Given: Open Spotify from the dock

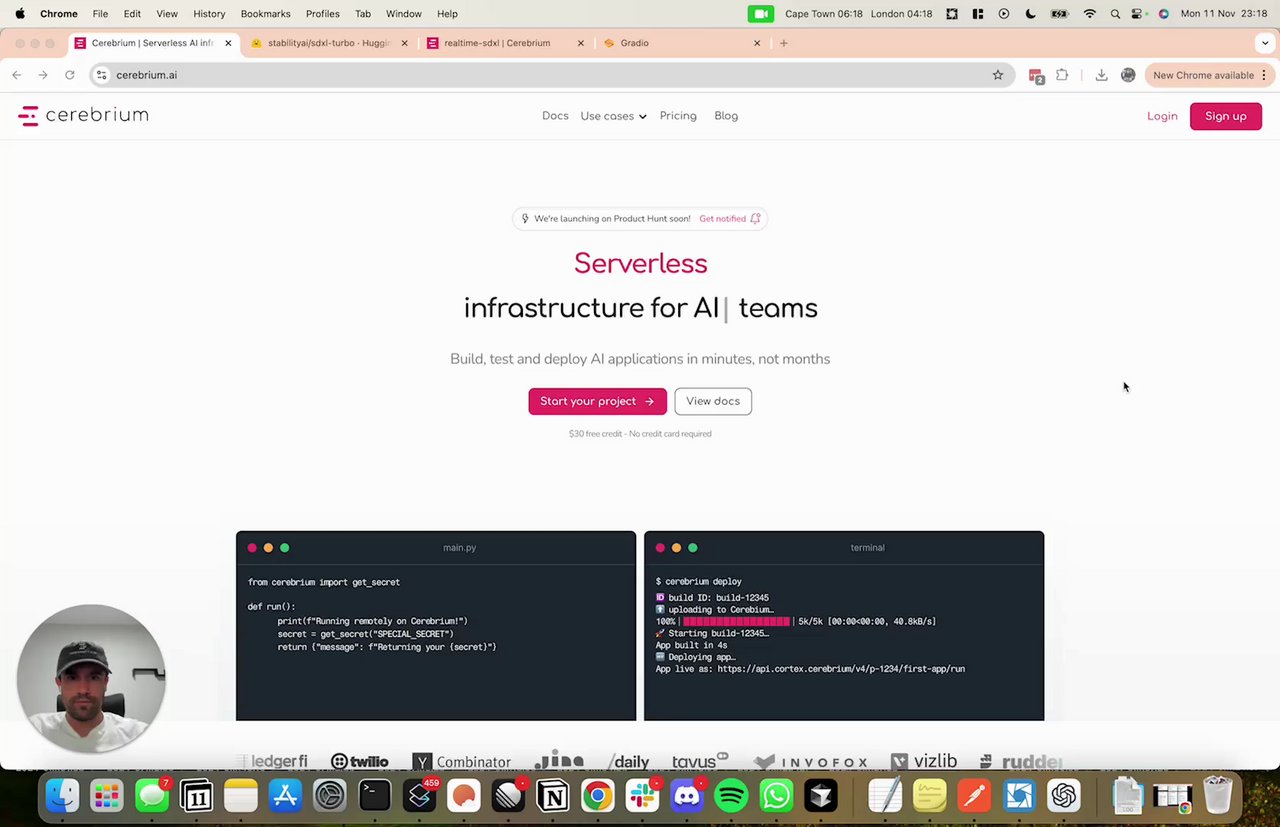Looking at the screenshot, I should [732, 796].
